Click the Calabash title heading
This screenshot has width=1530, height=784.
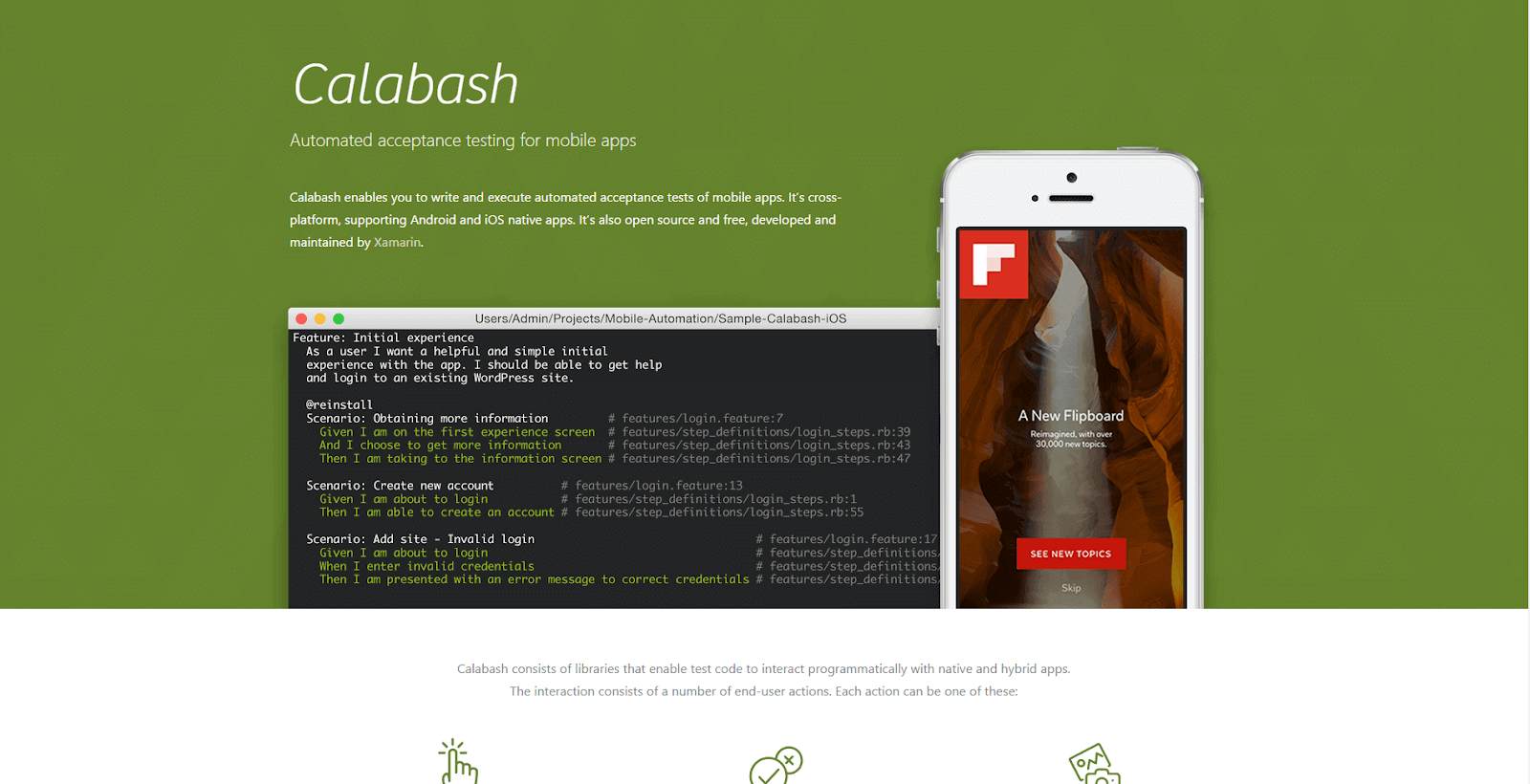coord(405,84)
